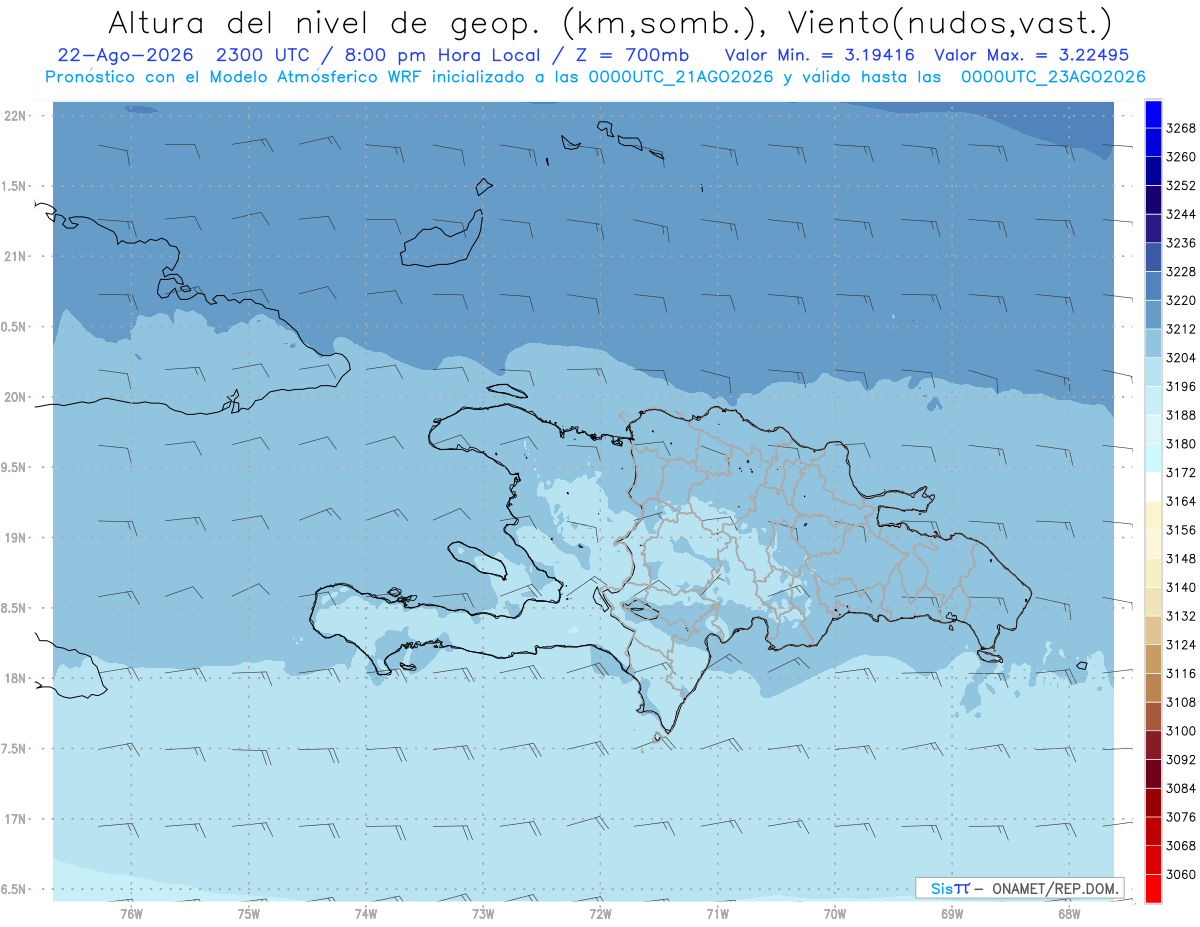Viewport: 1200px width, 927px height.
Task: Click the '68W' longitude label
Action: click(1068, 913)
